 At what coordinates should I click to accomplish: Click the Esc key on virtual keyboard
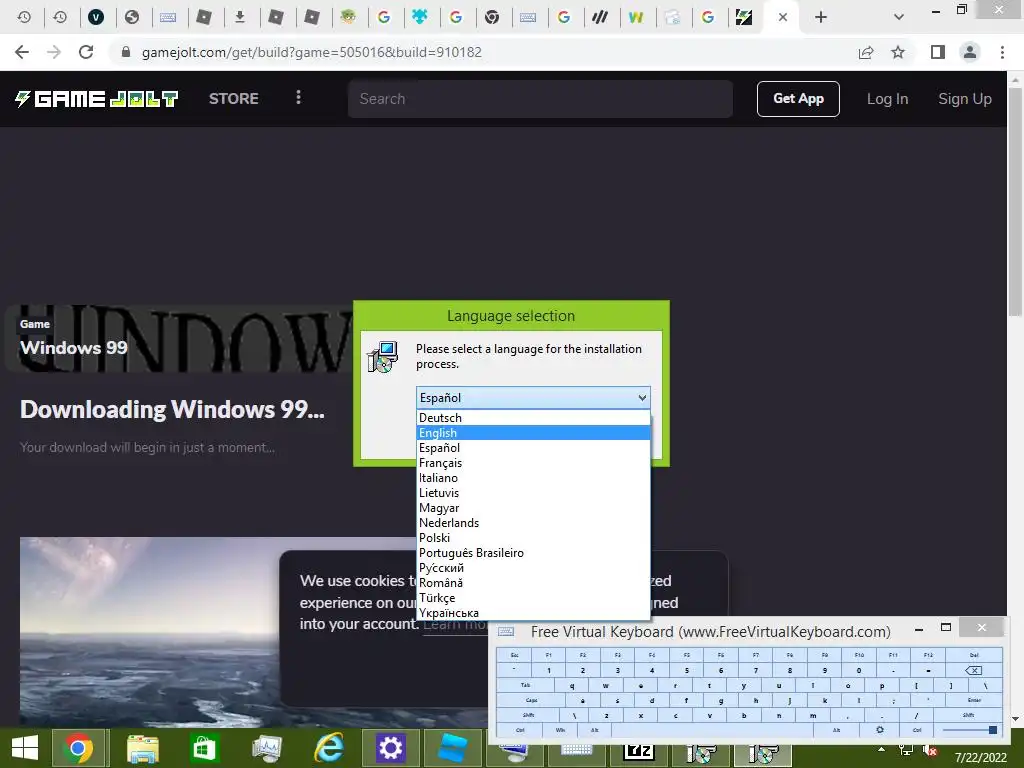[x=514, y=654]
